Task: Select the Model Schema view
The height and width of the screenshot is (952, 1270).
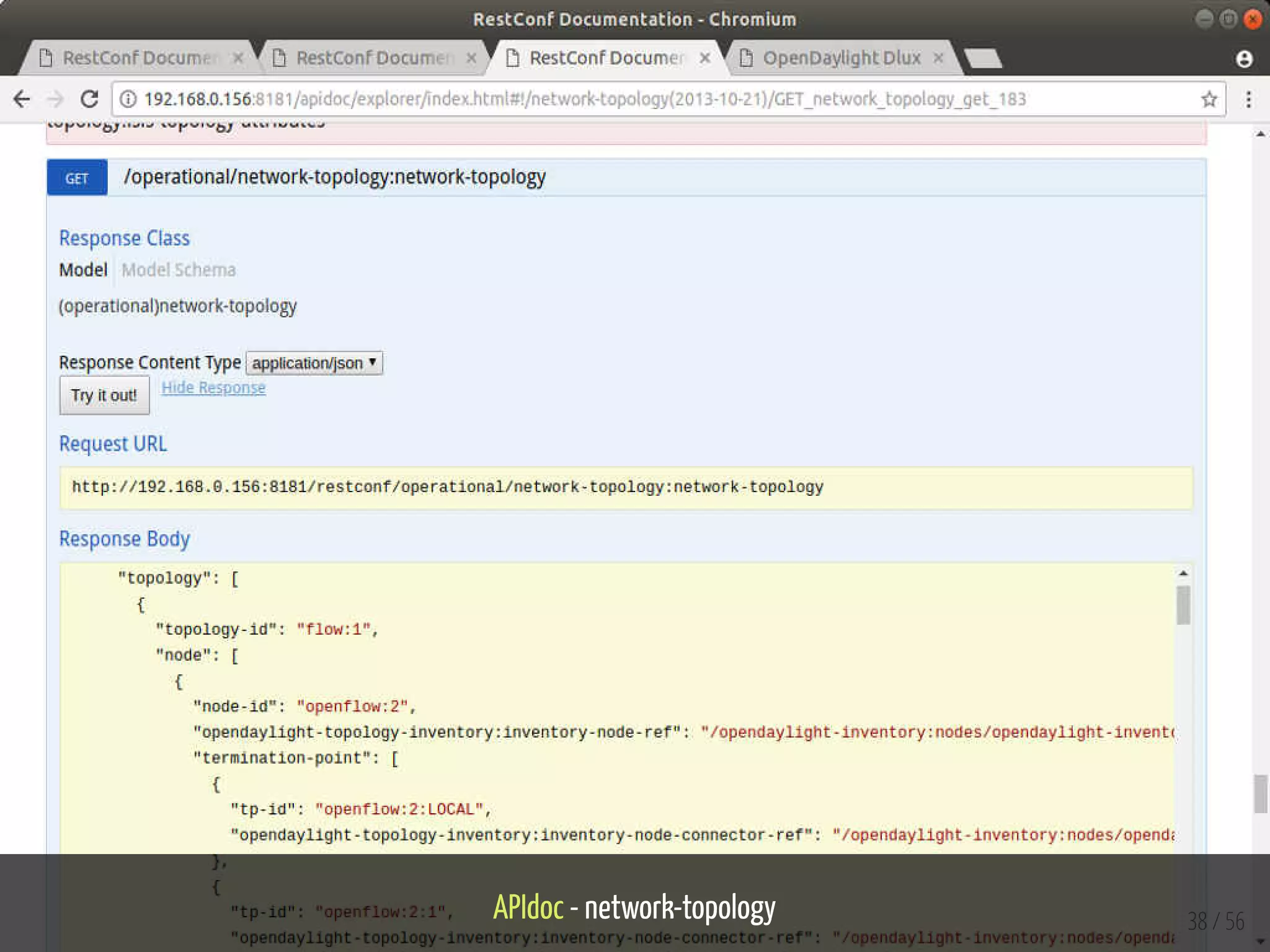Action: point(179,270)
